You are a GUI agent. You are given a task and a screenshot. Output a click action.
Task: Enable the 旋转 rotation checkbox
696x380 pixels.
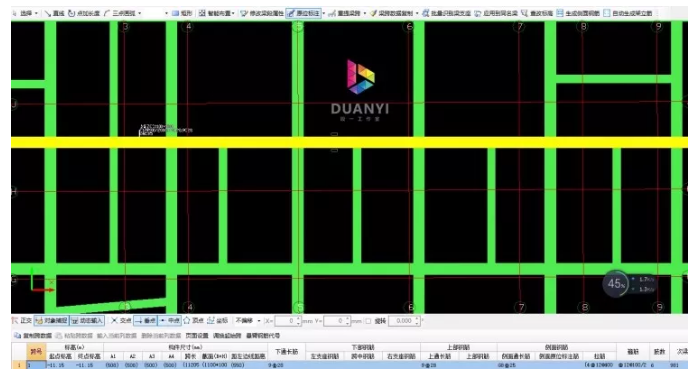(368, 321)
